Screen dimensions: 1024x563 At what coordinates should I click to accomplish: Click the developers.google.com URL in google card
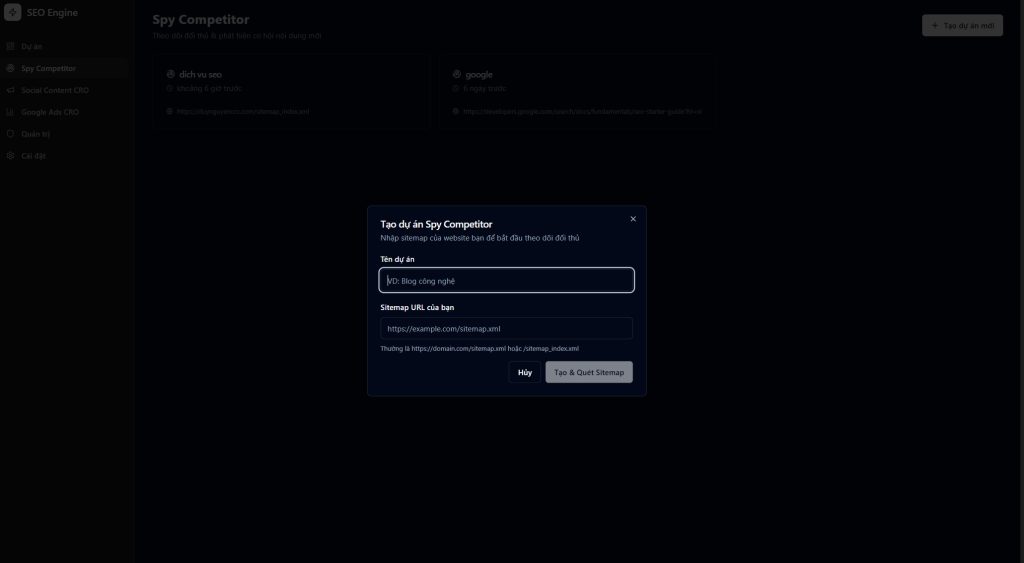point(583,112)
